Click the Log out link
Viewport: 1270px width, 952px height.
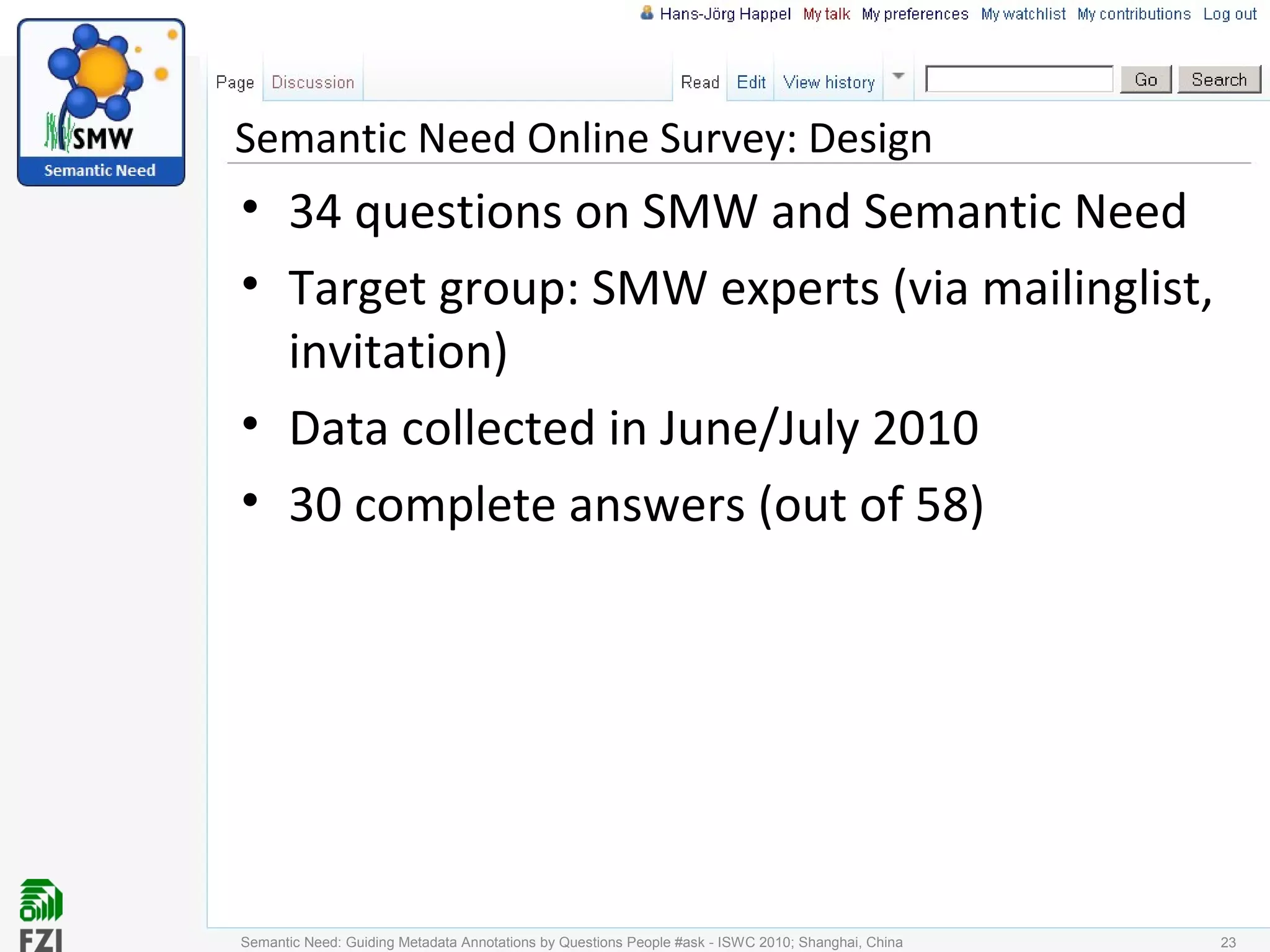[1230, 14]
